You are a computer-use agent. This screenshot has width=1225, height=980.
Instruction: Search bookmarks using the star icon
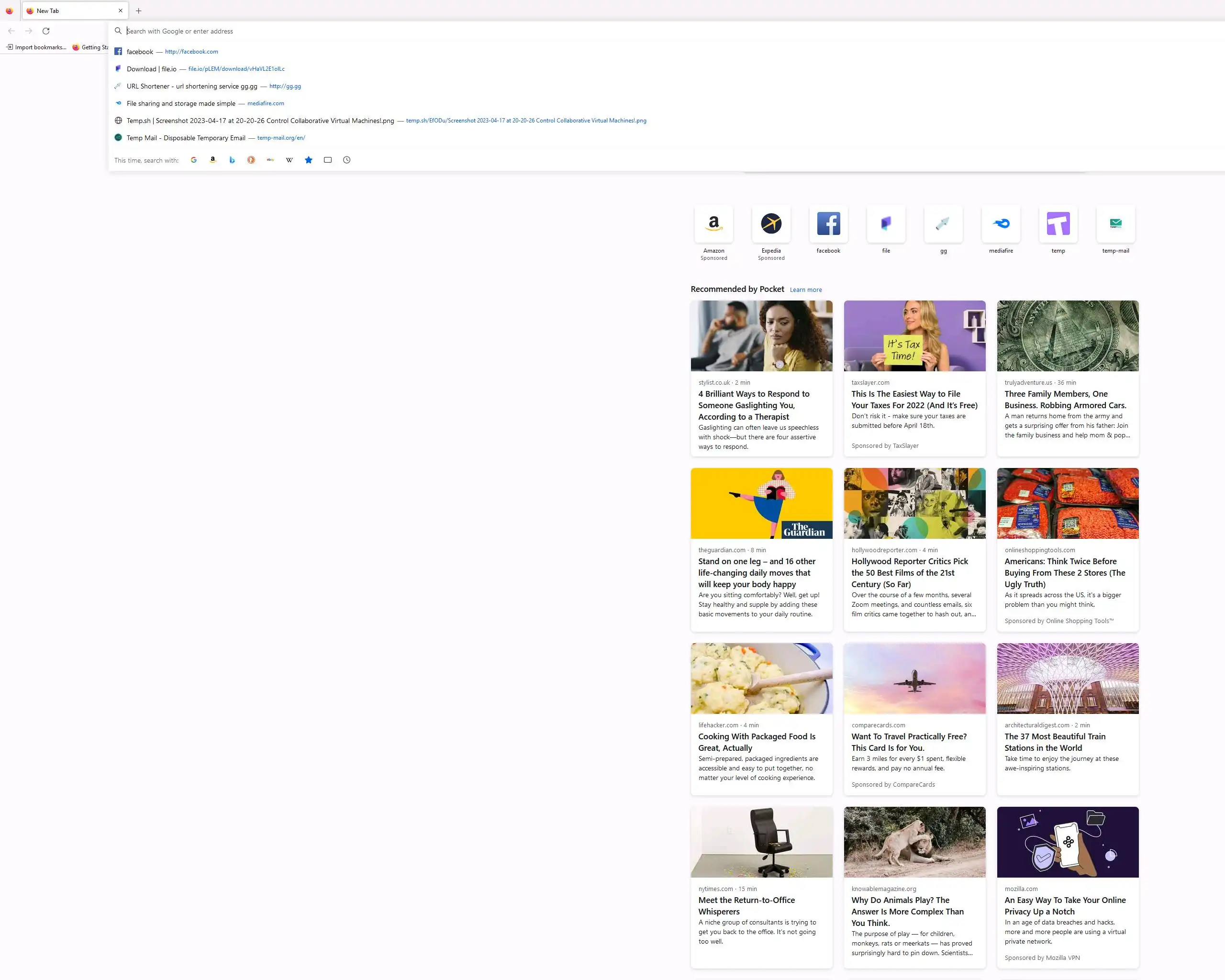[x=309, y=160]
